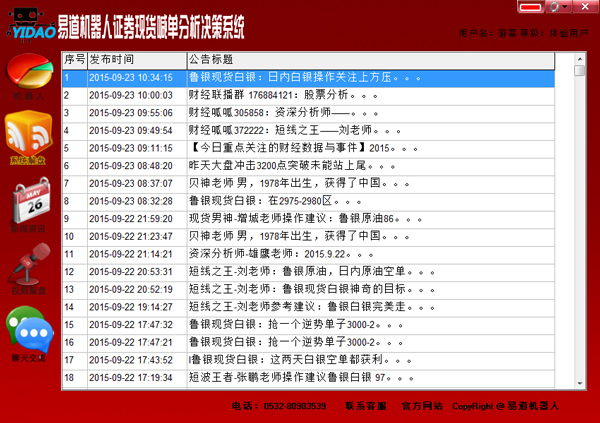This screenshot has width=600, height=423.
Task: Select row 11 资深分析师-雄鹰老师
Action: pyautogui.click(x=308, y=254)
